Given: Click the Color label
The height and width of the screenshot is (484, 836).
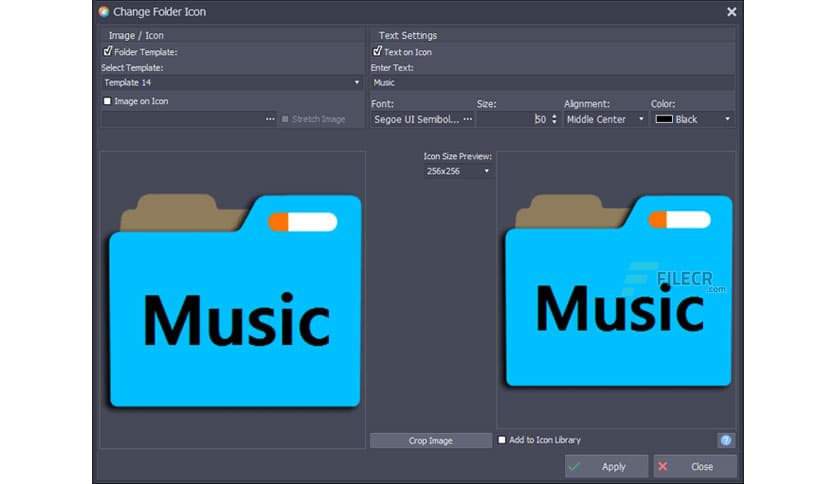Looking at the screenshot, I should [x=663, y=104].
